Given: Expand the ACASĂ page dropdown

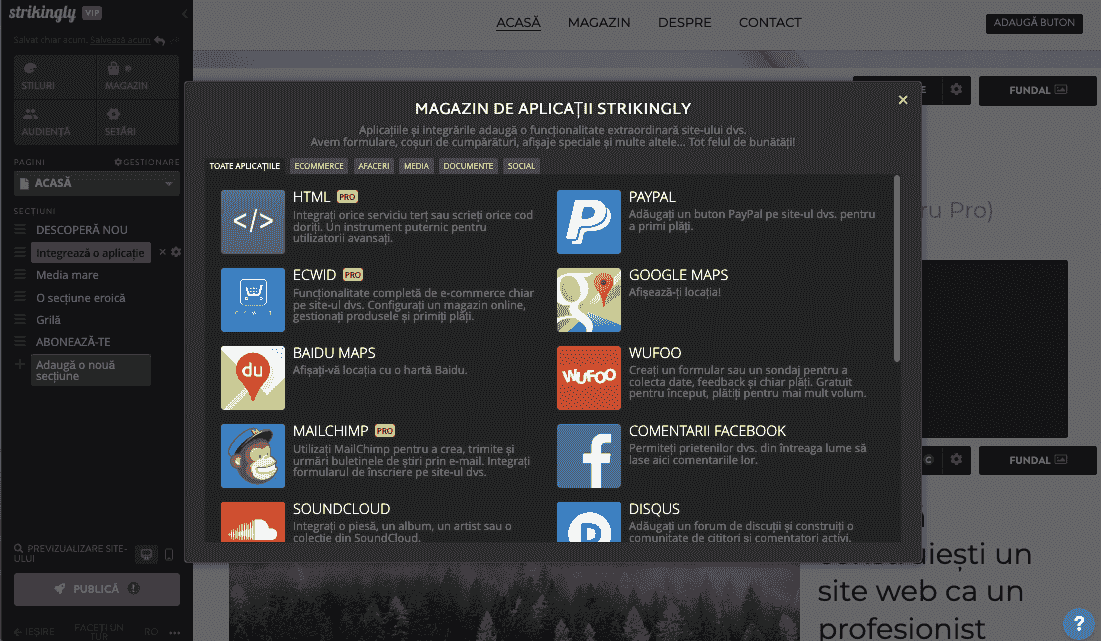Looking at the screenshot, I should click(97, 183).
